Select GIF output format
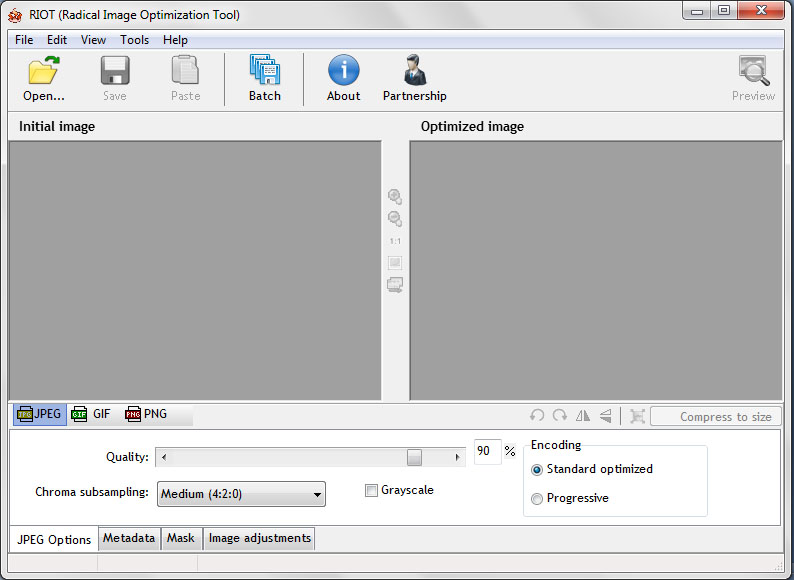The image size is (794, 580). click(x=91, y=414)
